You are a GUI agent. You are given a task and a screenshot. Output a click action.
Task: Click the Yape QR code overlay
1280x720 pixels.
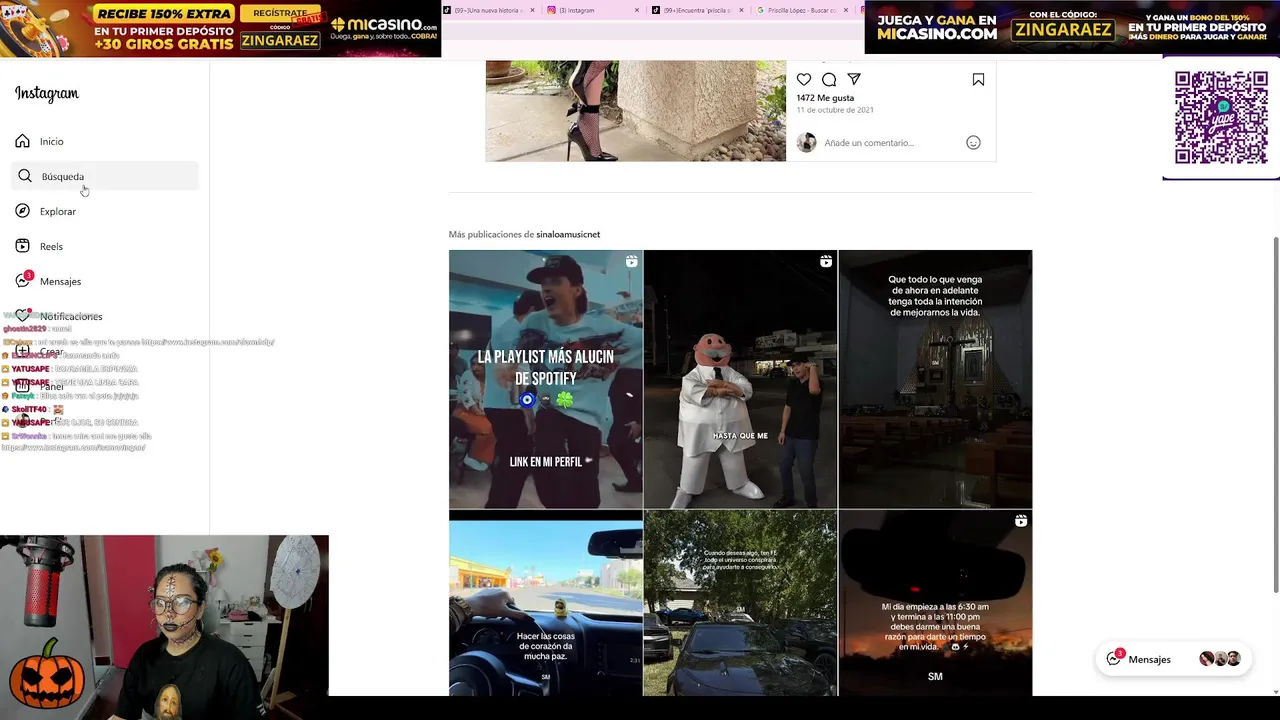click(1221, 118)
